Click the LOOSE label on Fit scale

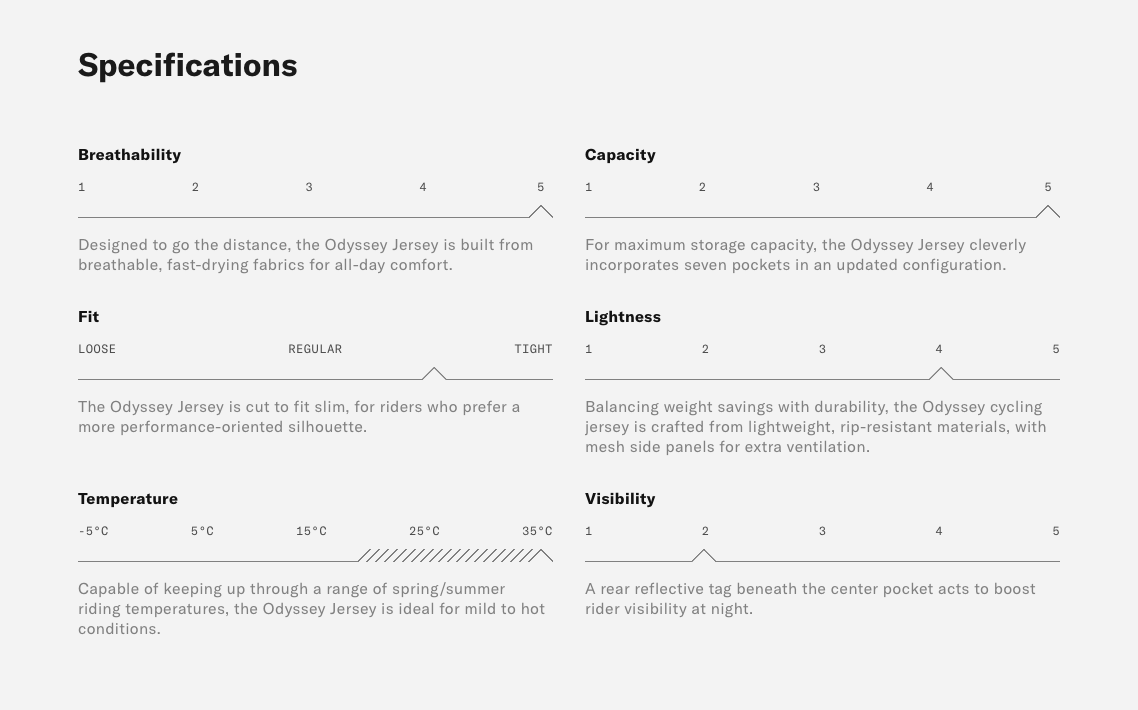(97, 349)
